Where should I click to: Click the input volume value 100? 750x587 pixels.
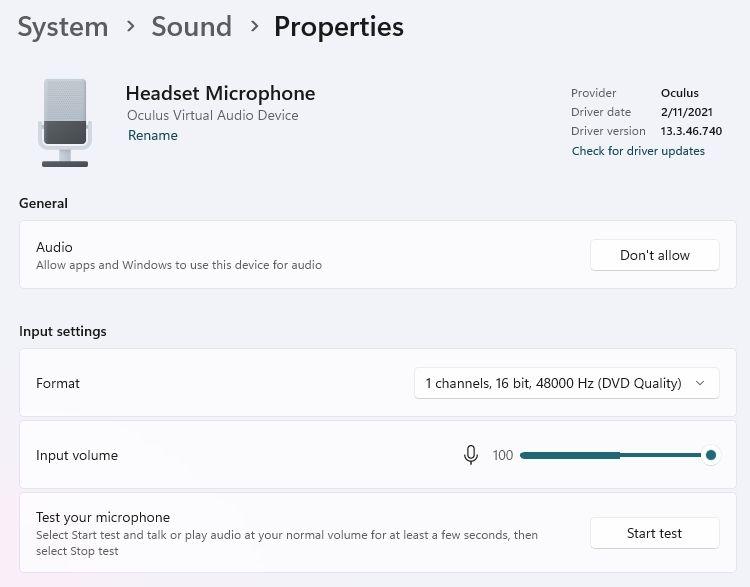coord(503,455)
